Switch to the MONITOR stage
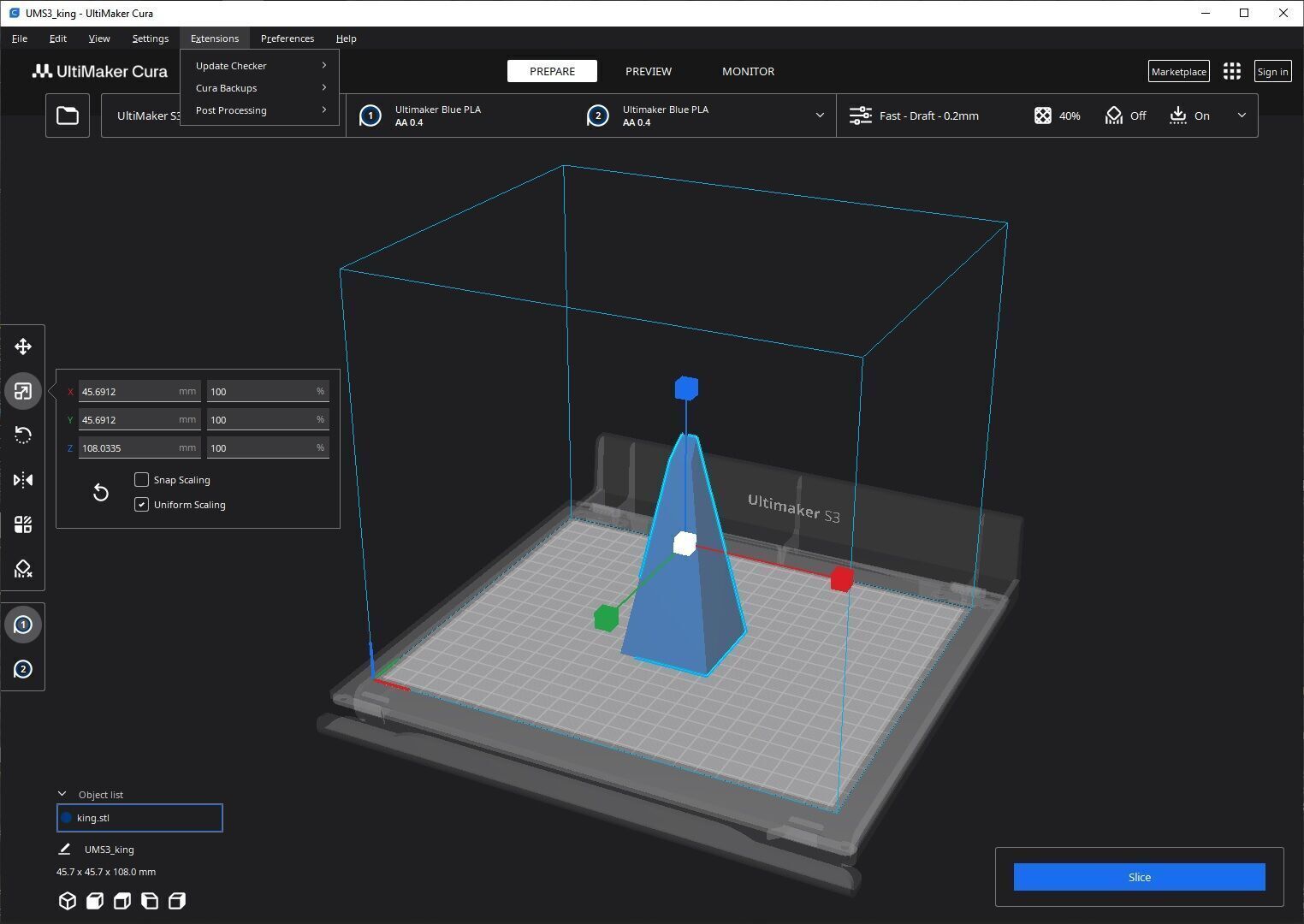Viewport: 1304px width, 924px height. click(748, 71)
